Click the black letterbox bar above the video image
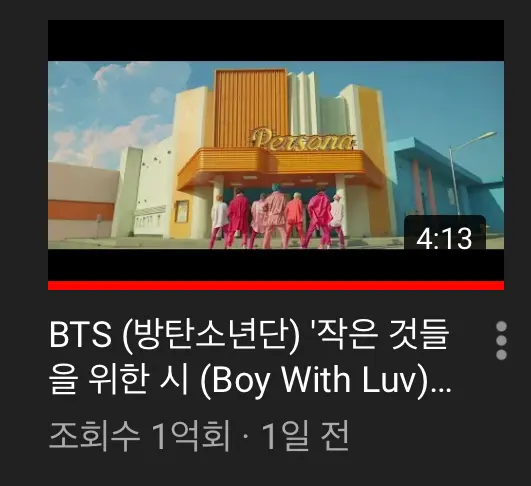531x486 pixels. click(276, 41)
